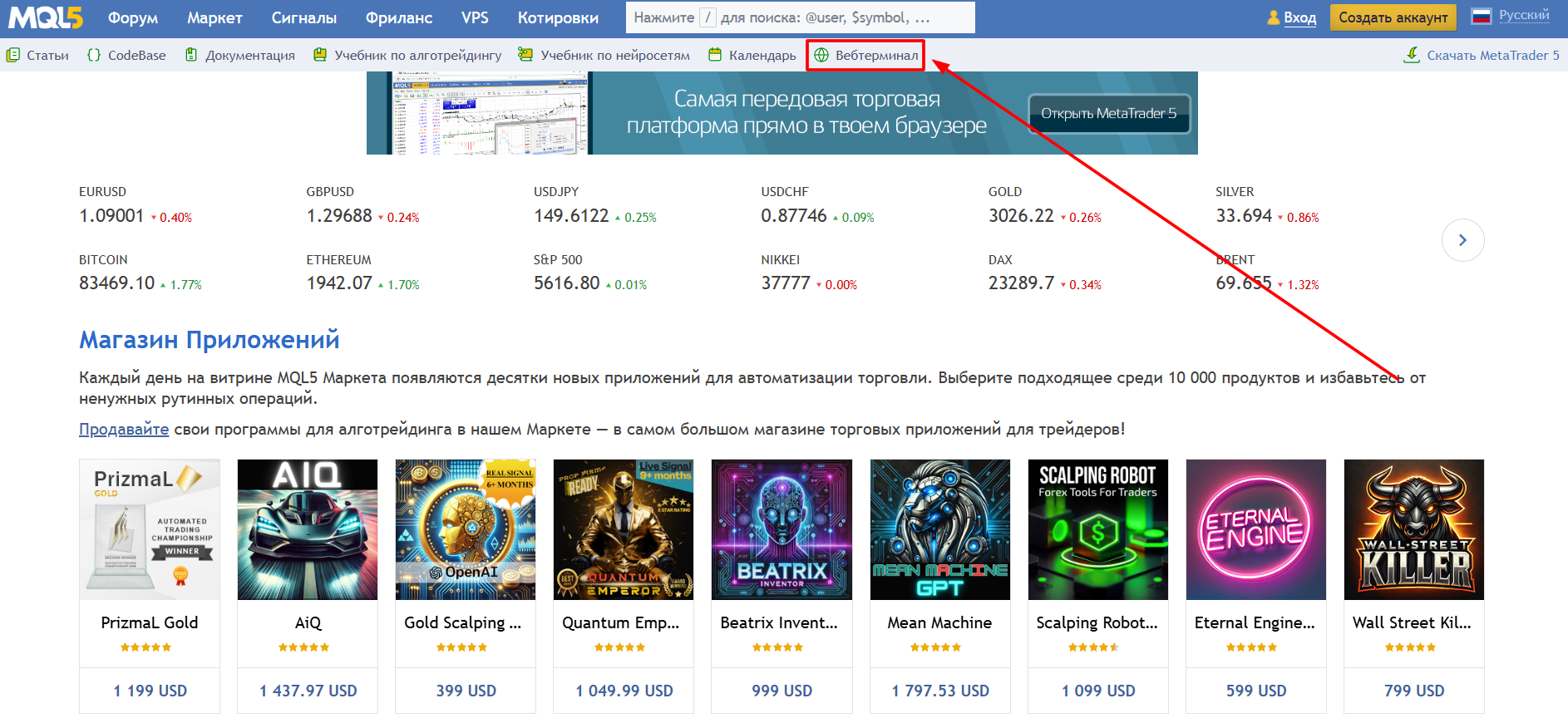The width and height of the screenshot is (1568, 718).
Task: Click Wall Street Kil... title
Action: click(1412, 622)
